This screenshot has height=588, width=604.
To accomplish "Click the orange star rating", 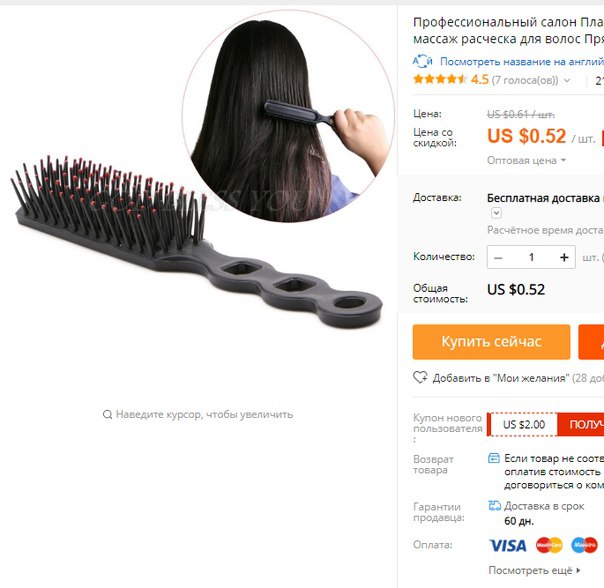I will (440, 79).
